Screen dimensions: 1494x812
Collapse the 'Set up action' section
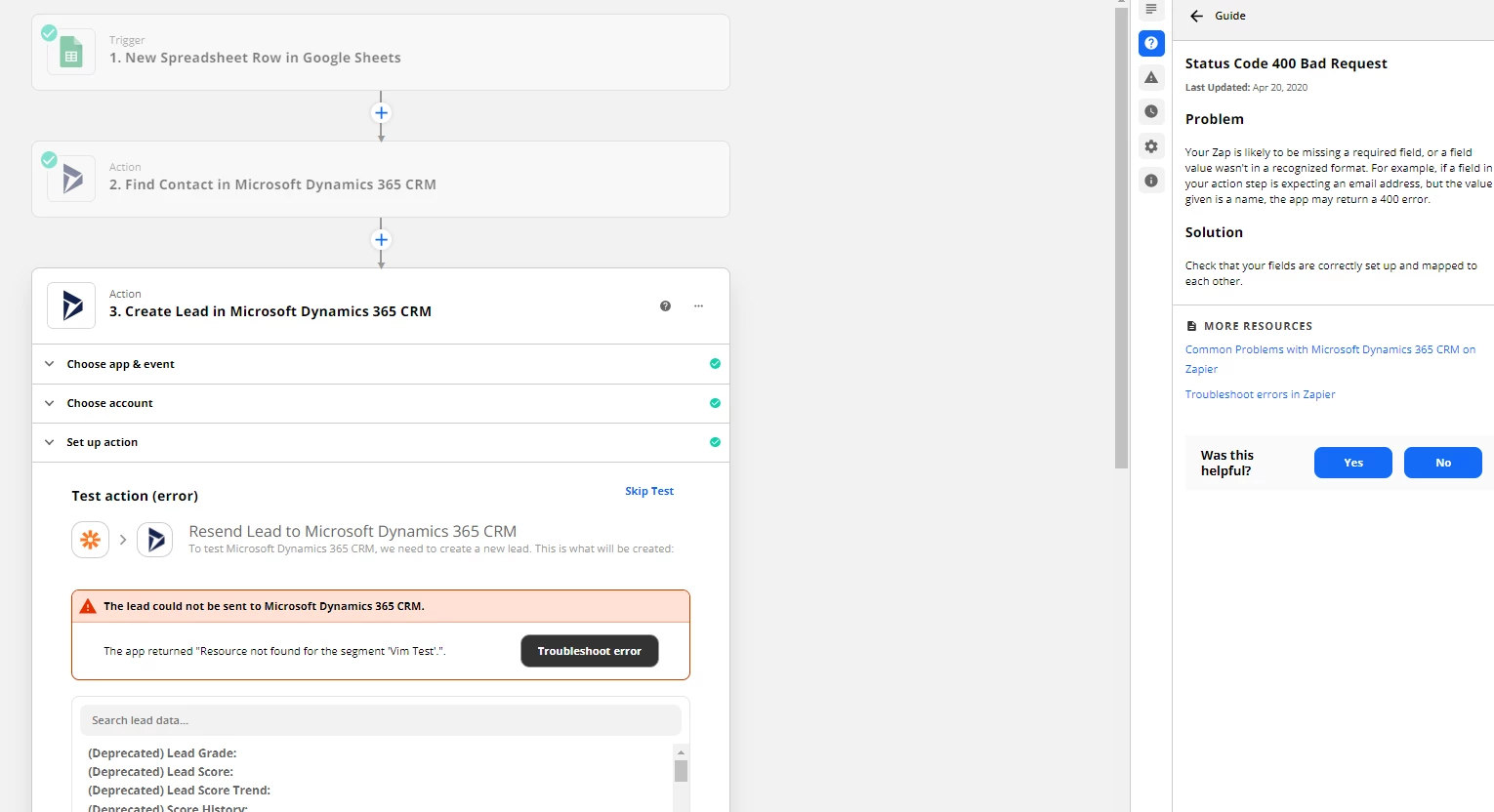pos(49,441)
